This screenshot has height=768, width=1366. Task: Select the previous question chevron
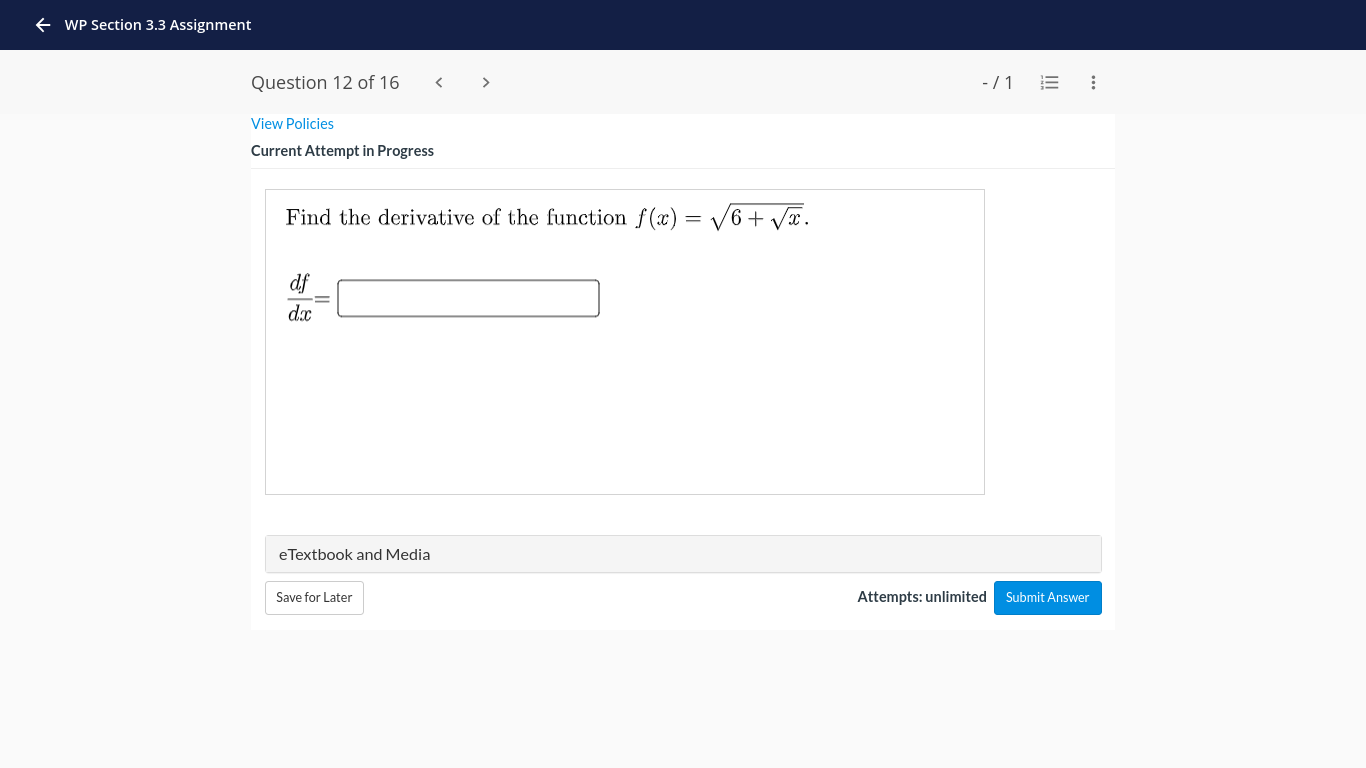click(438, 82)
